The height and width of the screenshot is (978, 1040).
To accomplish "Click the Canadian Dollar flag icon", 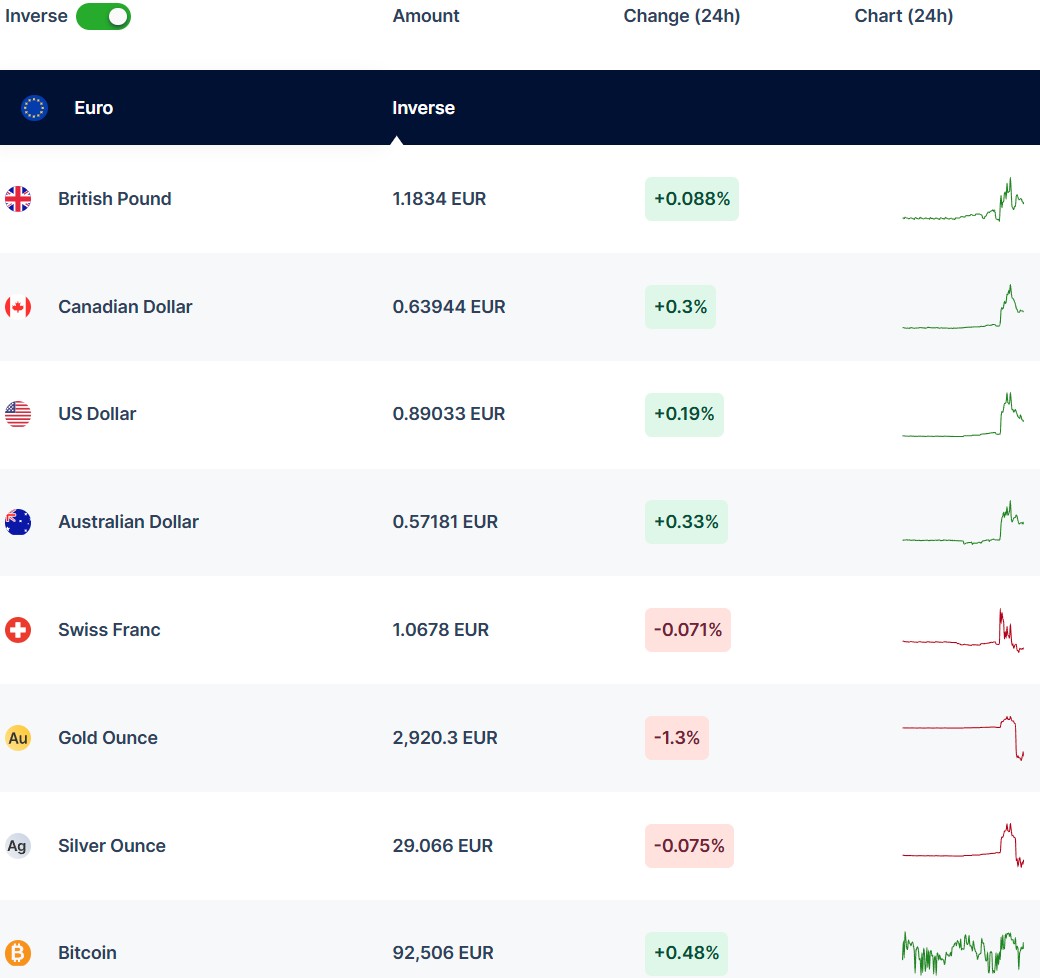I will (18, 307).
